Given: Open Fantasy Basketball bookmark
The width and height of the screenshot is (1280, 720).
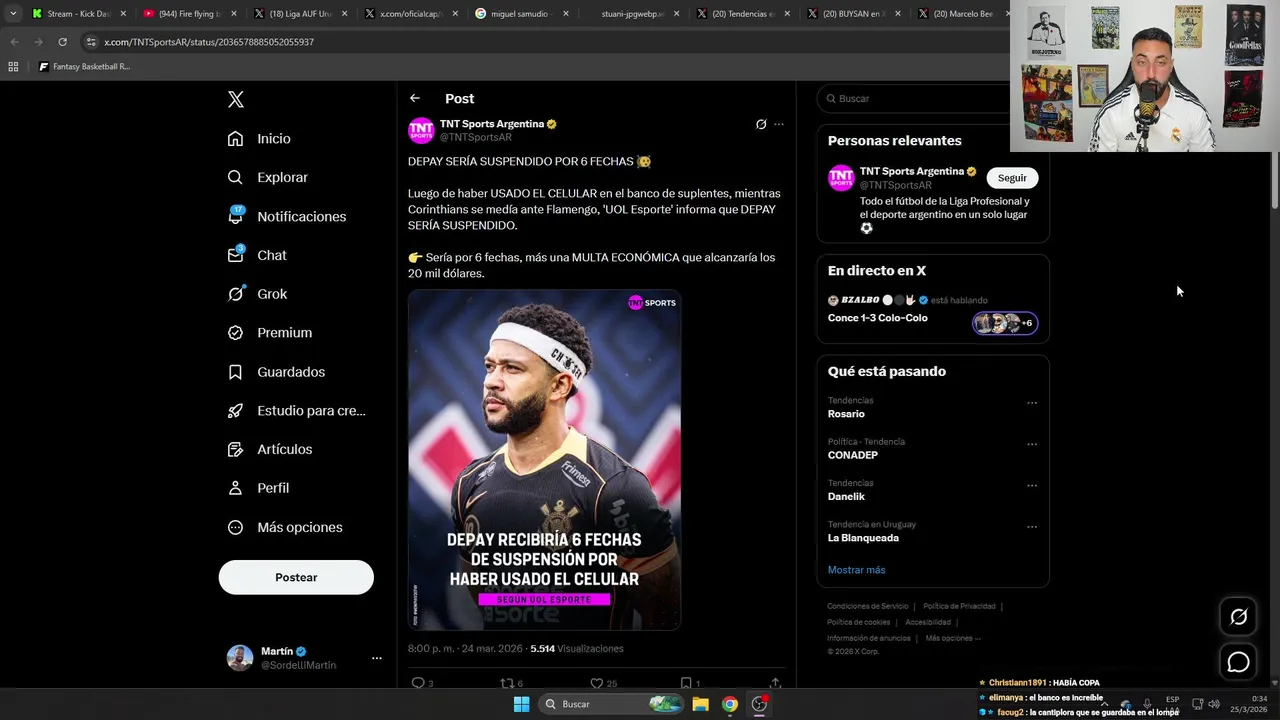Looking at the screenshot, I should click(85, 67).
